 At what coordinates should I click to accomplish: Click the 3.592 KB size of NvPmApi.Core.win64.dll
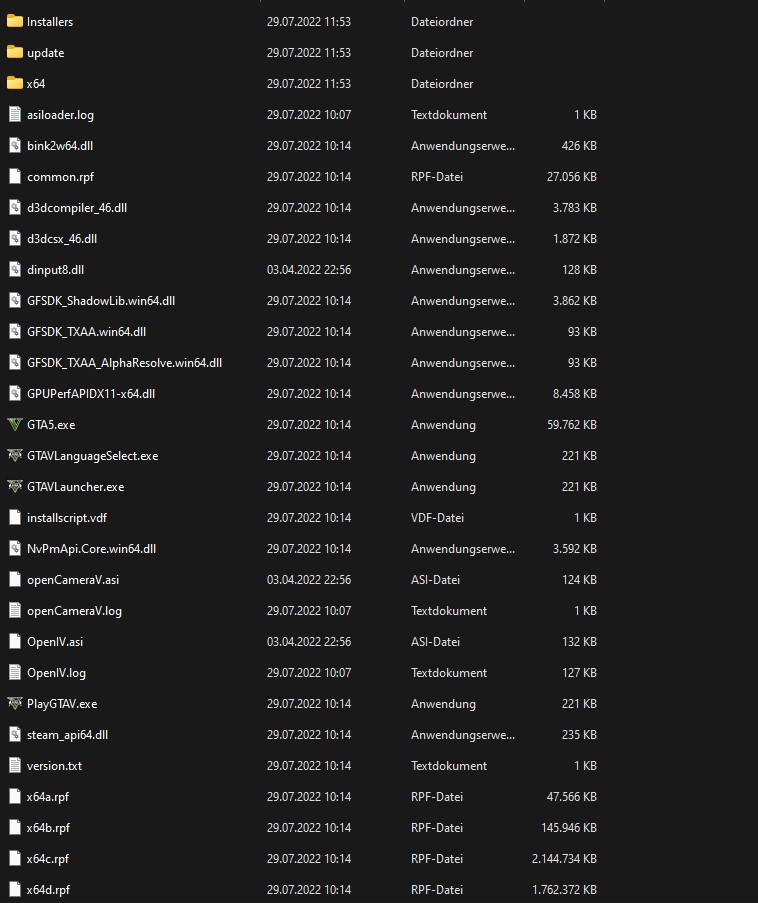[575, 549]
